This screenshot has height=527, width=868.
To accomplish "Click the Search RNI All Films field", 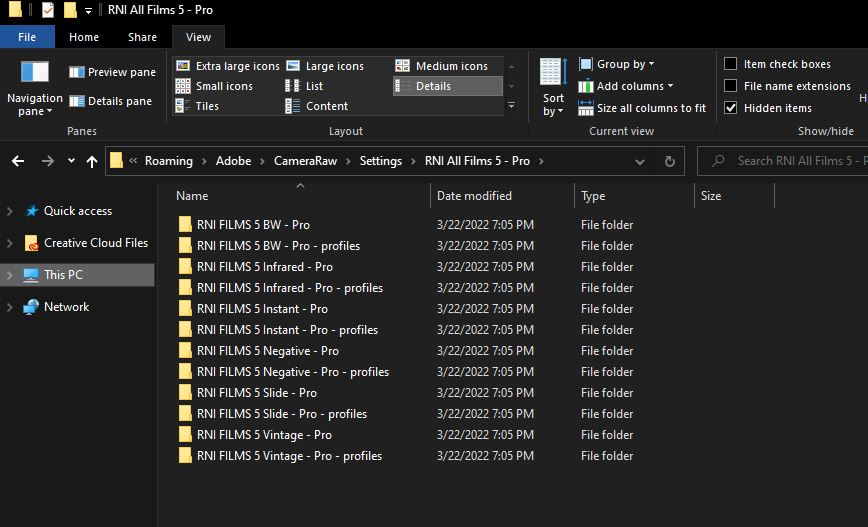I will [790, 161].
